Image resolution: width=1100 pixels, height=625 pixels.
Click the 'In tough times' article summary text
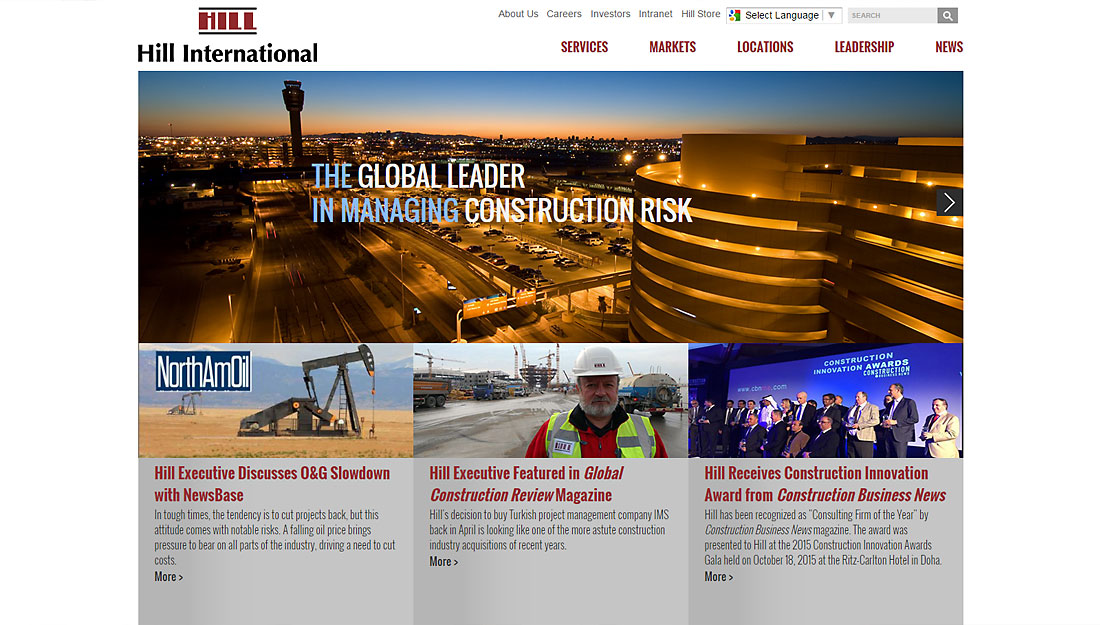coord(275,537)
